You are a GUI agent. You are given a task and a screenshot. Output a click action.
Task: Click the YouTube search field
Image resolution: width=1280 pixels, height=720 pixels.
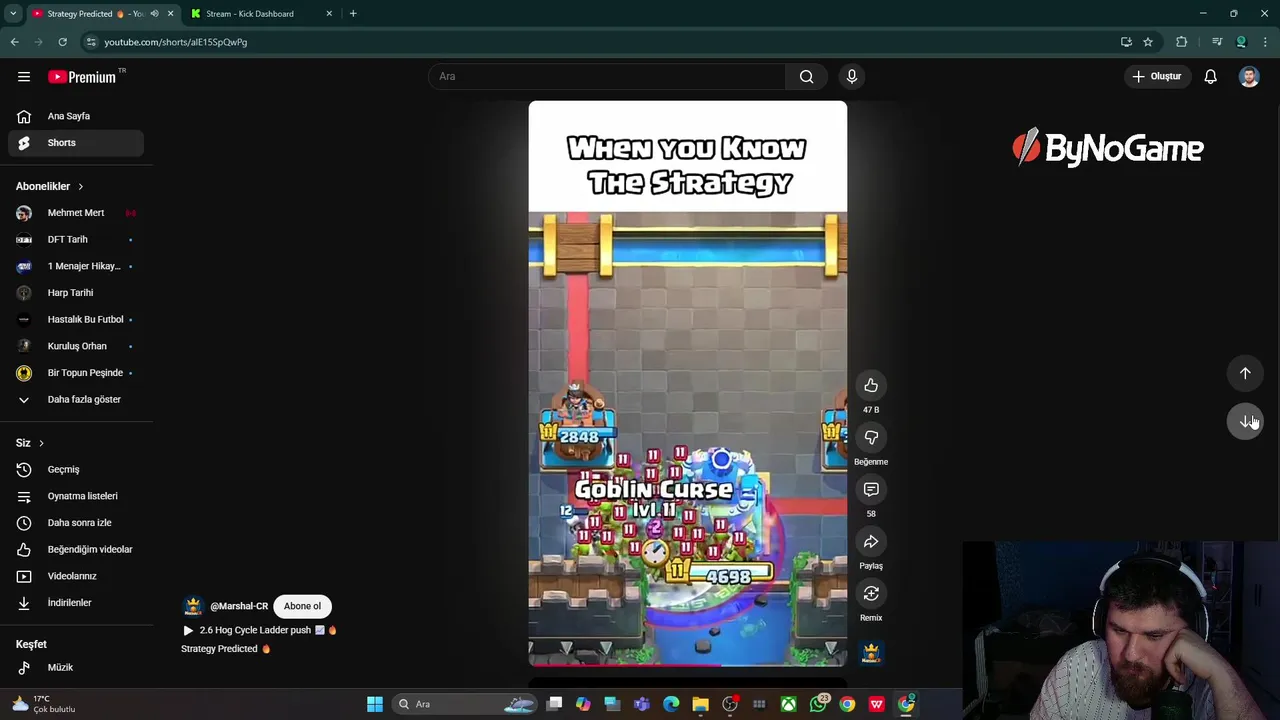(x=607, y=76)
